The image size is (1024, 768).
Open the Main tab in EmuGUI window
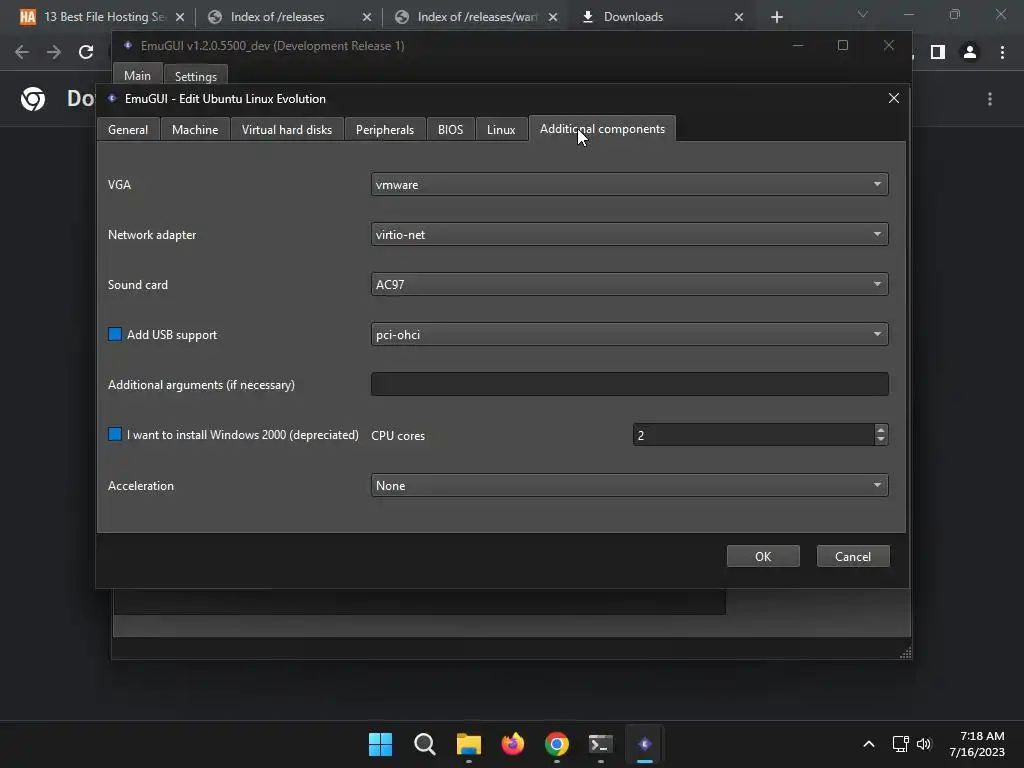coord(137,76)
